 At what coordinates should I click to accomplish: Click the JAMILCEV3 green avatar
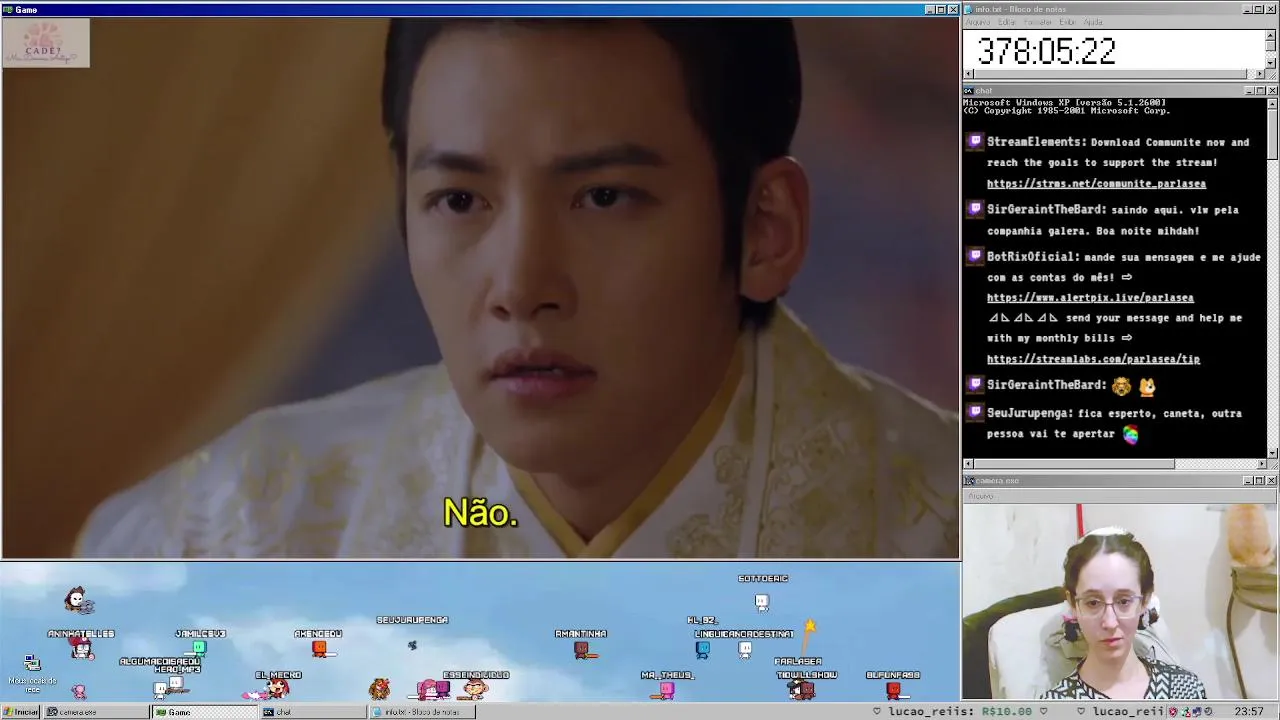click(x=199, y=648)
